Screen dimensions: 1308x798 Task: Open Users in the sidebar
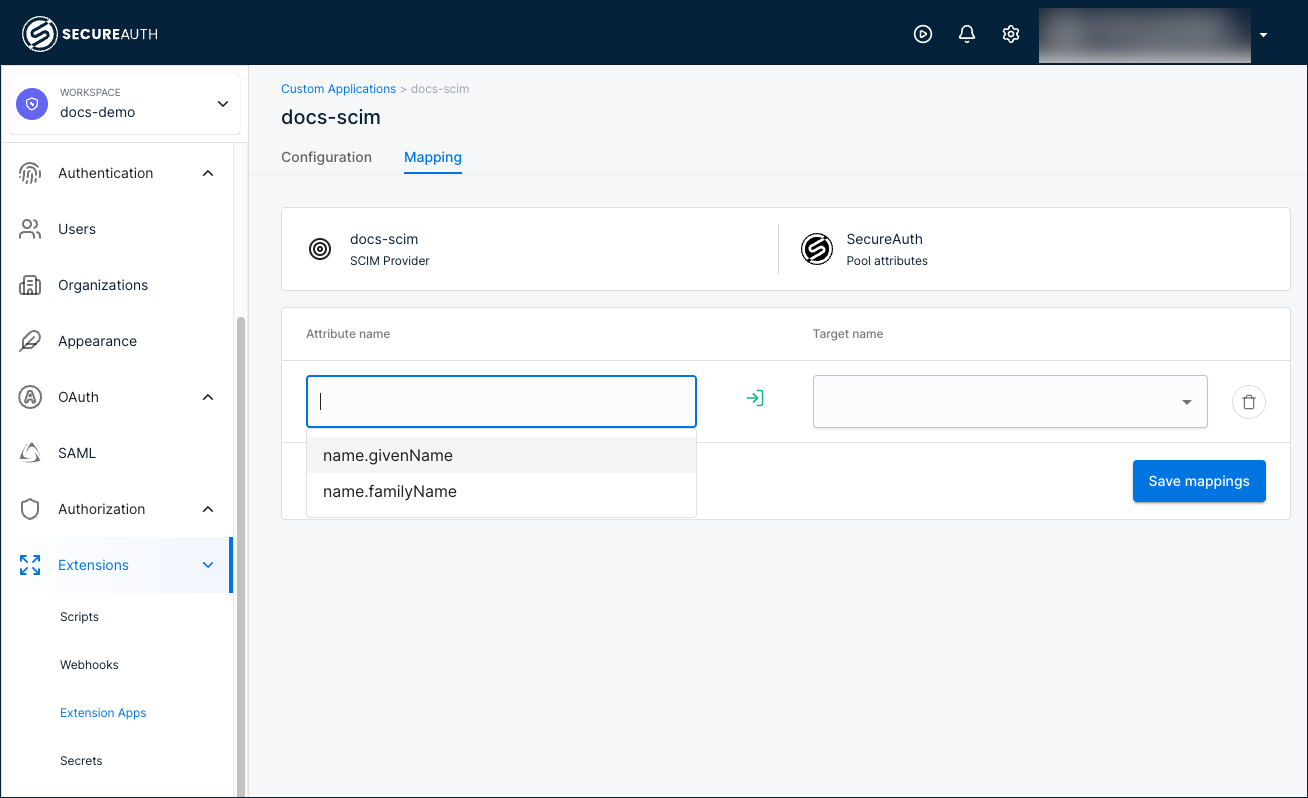77,229
